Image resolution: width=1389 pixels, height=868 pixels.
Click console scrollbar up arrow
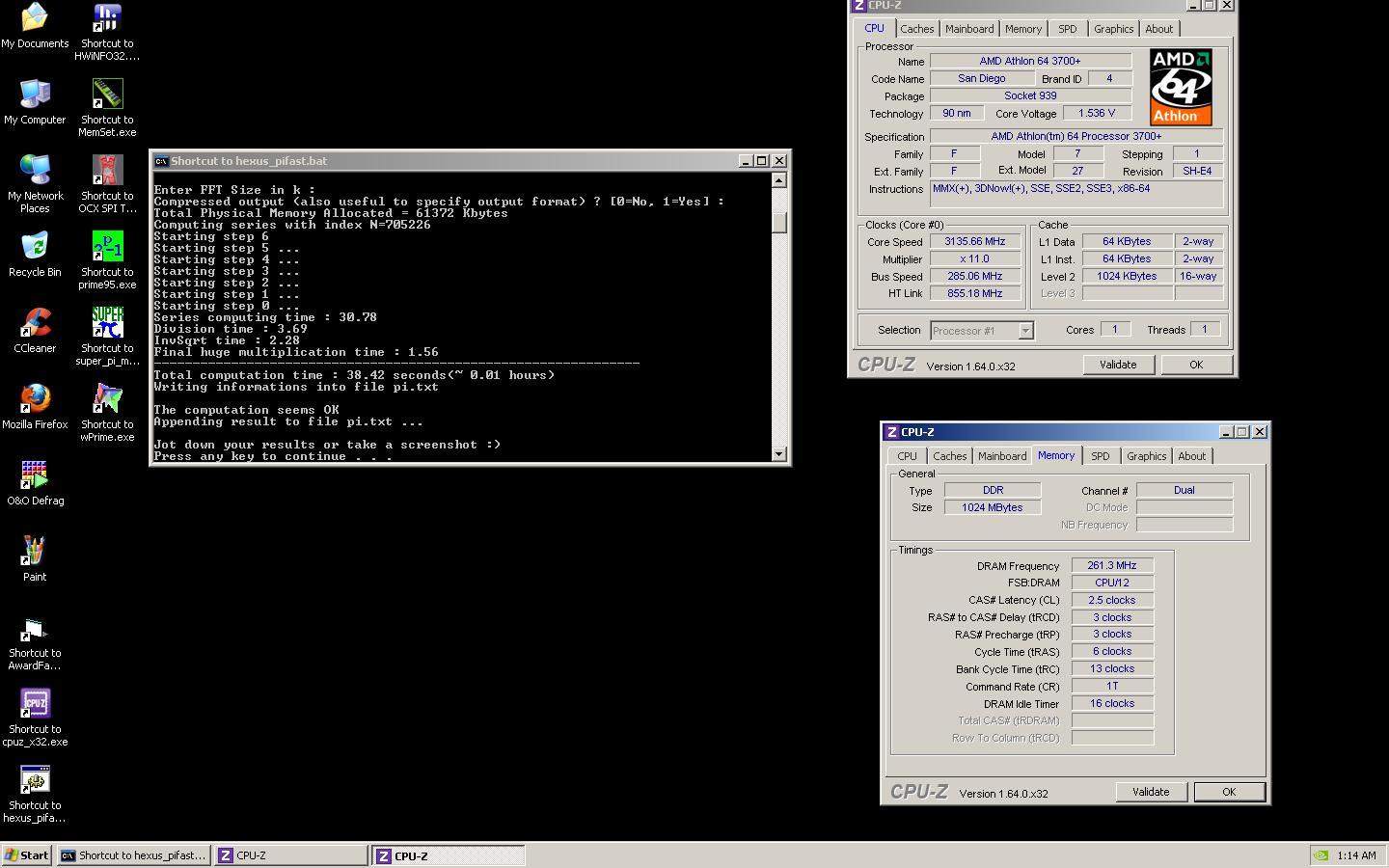point(779,180)
